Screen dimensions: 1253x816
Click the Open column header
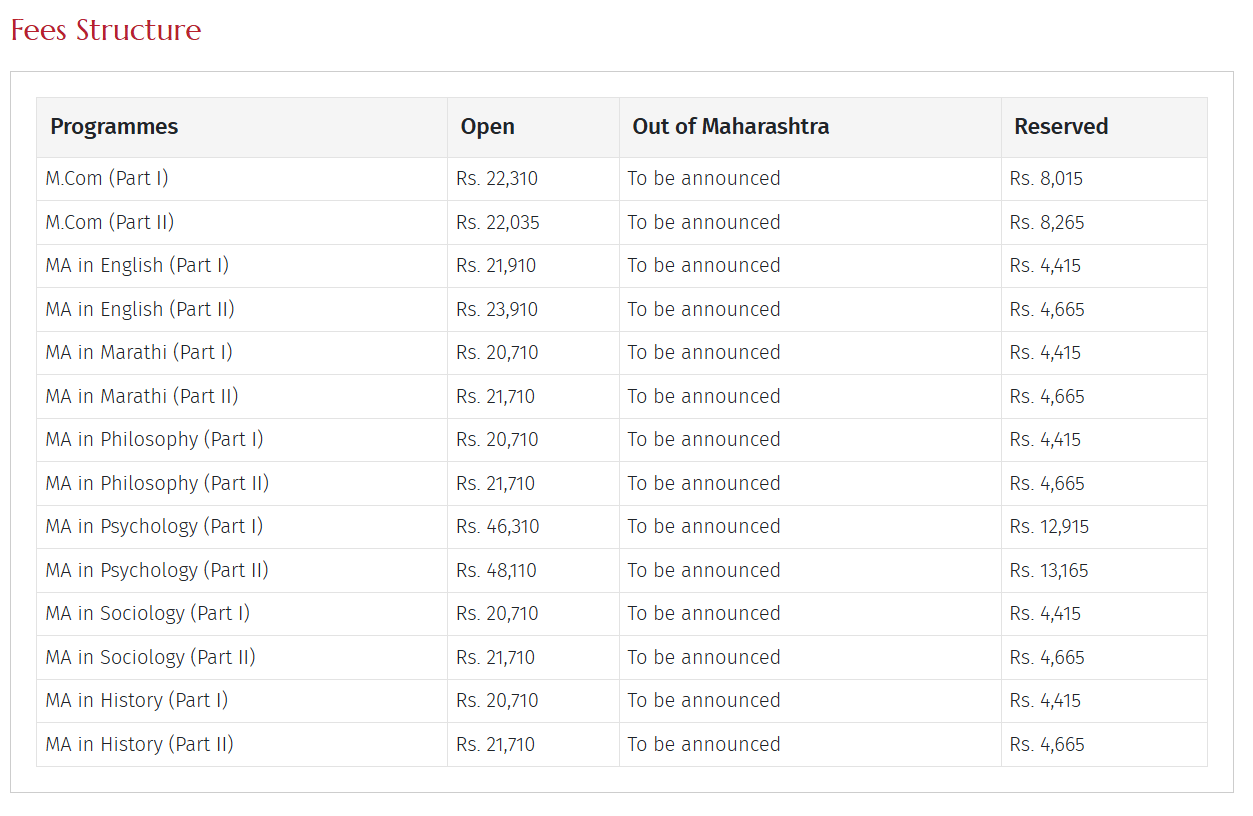click(x=487, y=127)
